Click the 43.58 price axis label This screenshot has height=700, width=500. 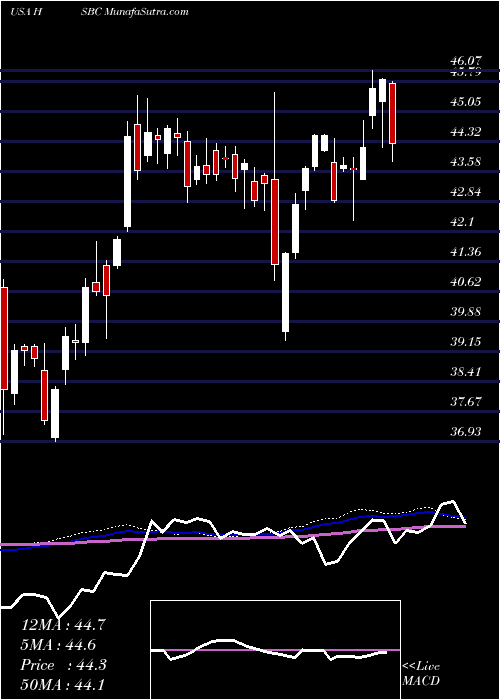tap(465, 161)
